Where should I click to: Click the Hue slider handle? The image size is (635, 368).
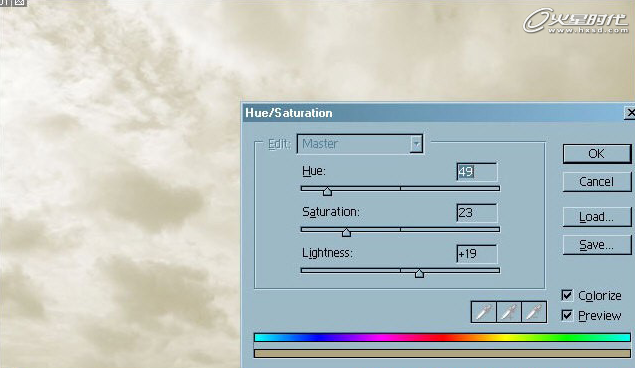click(x=327, y=191)
